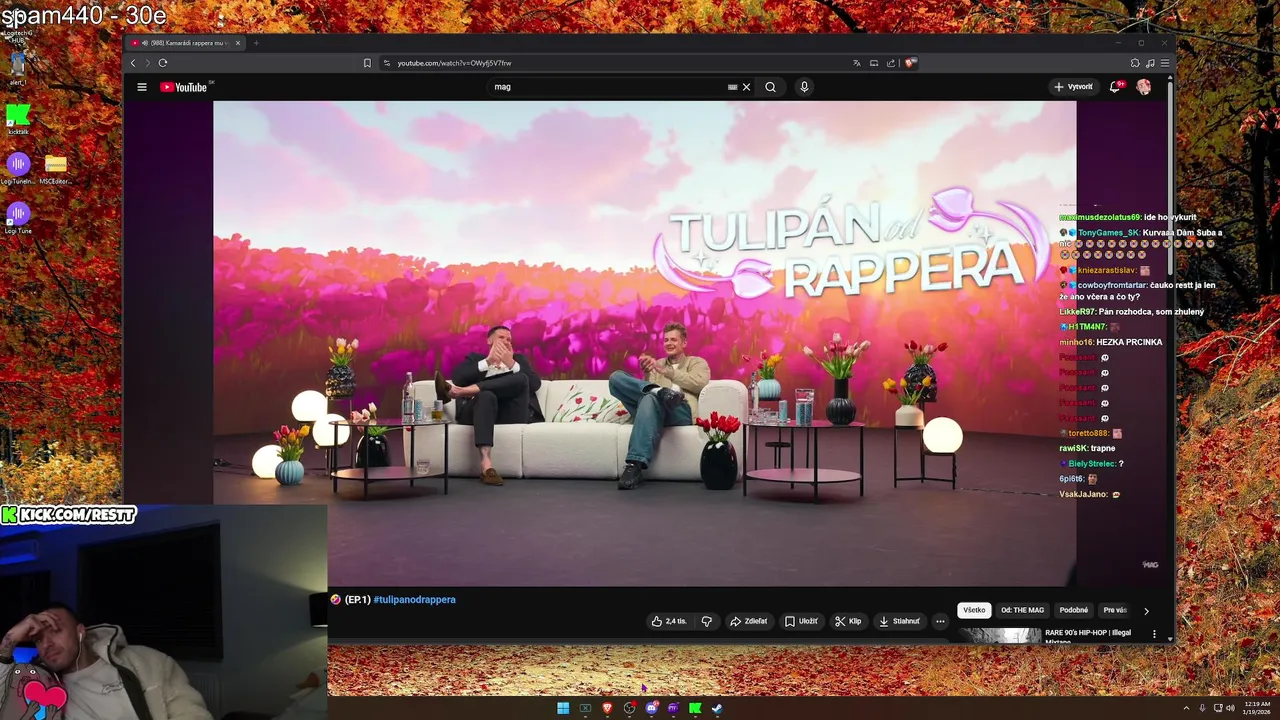
Task: Open the MSCEditor desktop folder
Action: pos(55,169)
